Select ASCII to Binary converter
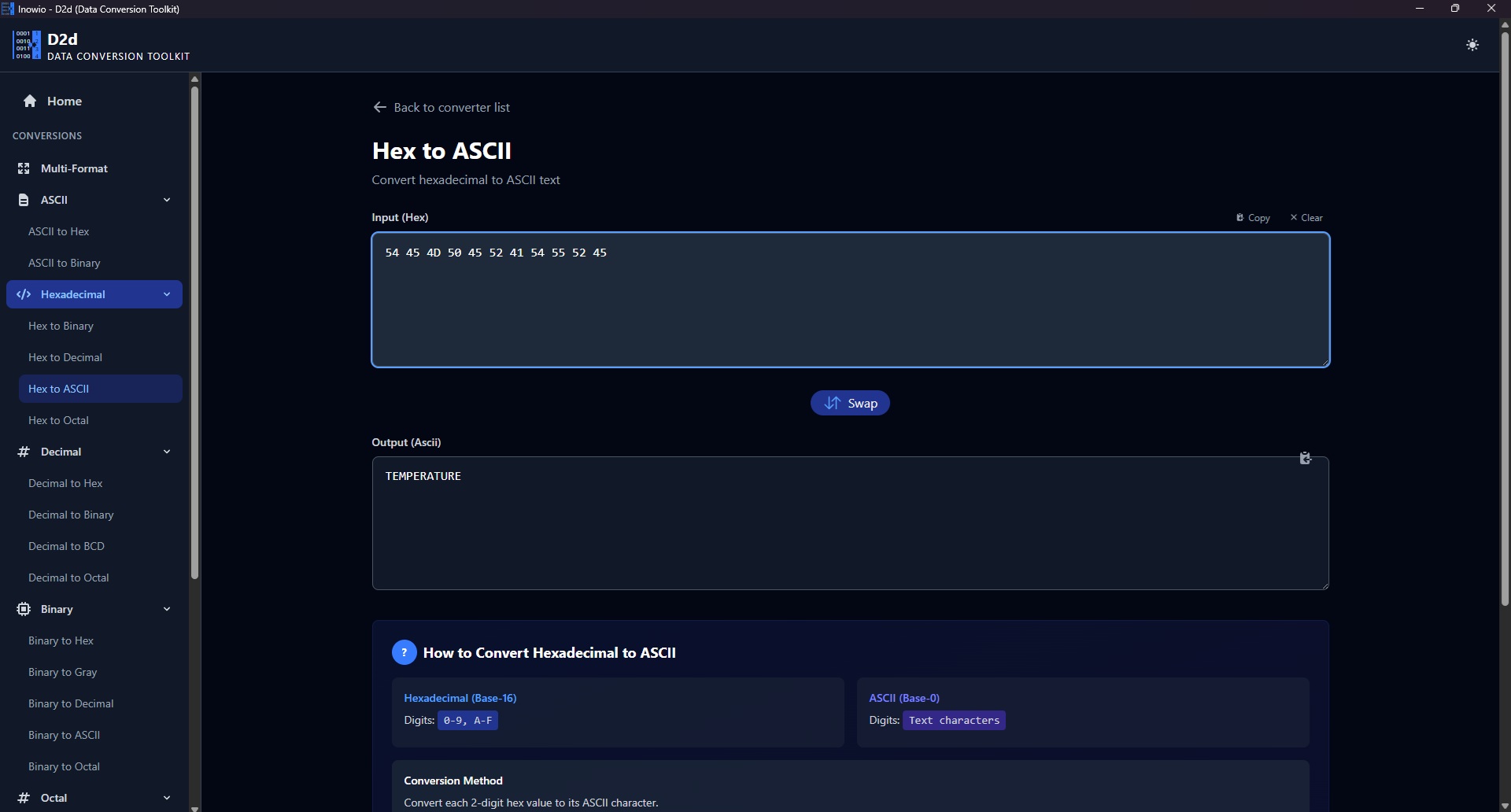 pos(101,263)
